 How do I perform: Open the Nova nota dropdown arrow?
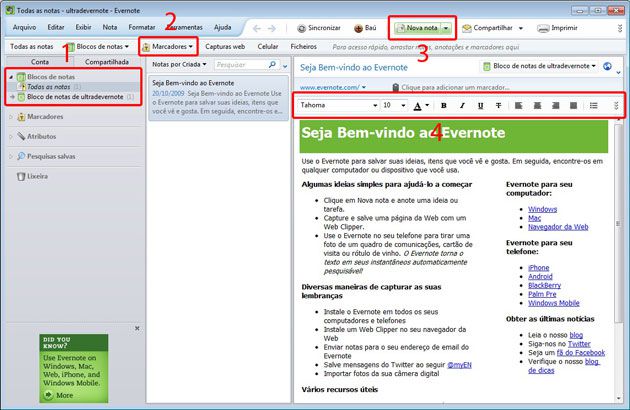pyautogui.click(x=446, y=28)
